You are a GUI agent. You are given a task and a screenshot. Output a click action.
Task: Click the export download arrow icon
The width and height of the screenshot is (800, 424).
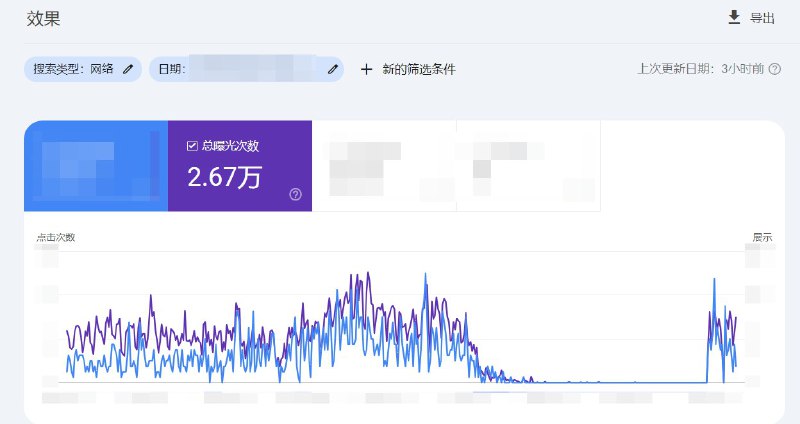(734, 17)
